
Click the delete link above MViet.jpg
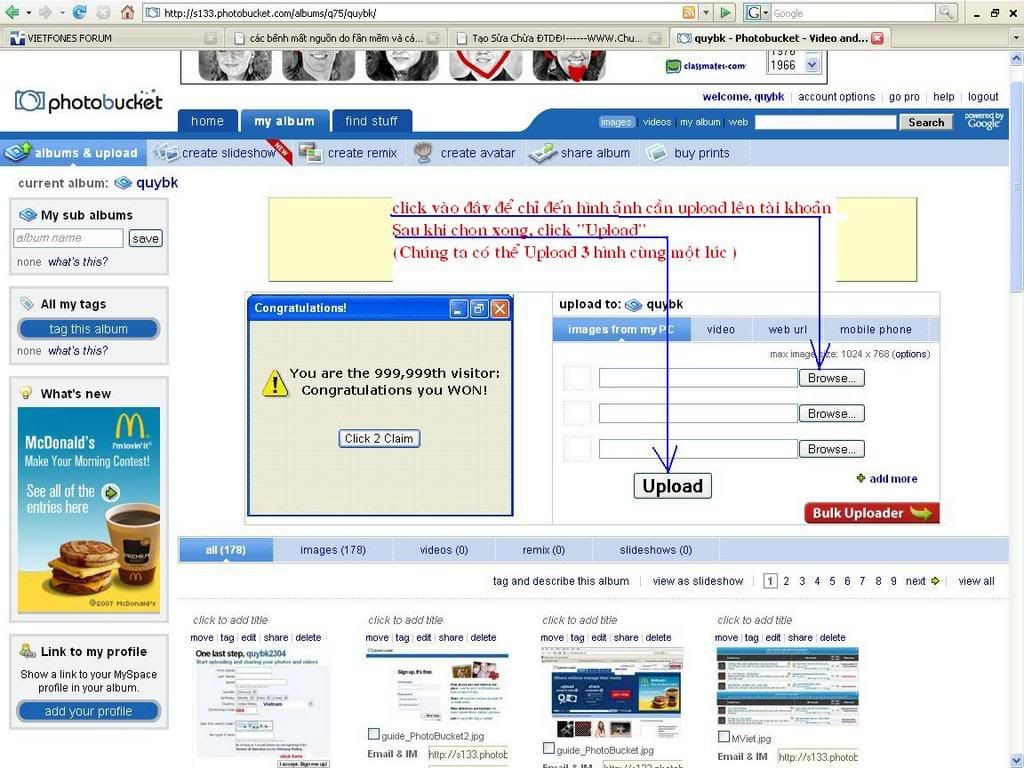coord(833,637)
